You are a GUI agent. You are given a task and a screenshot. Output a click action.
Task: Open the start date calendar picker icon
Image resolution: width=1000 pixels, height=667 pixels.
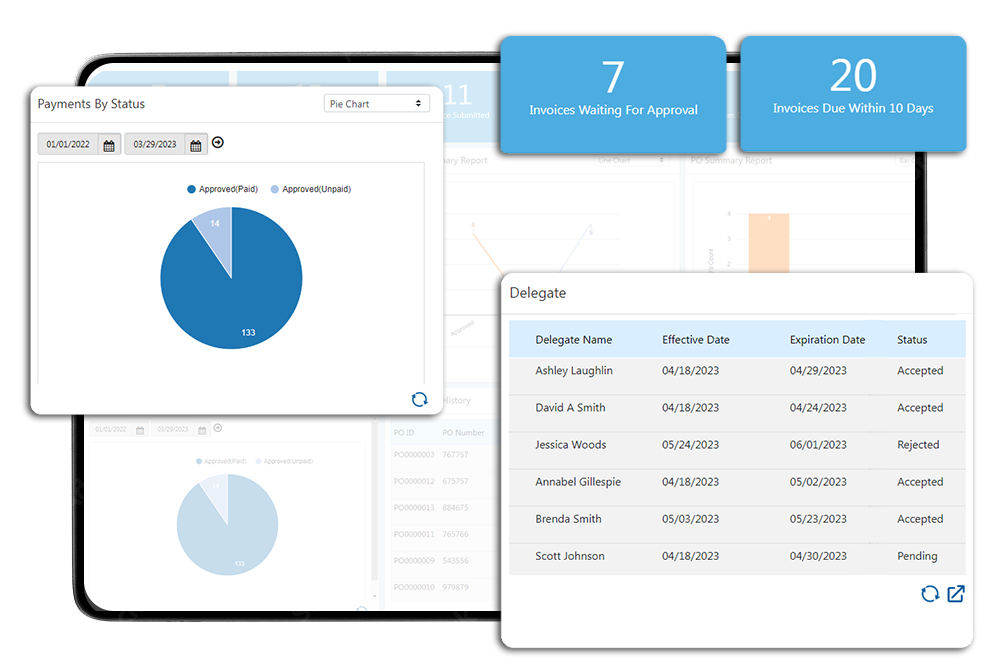pyautogui.click(x=109, y=145)
